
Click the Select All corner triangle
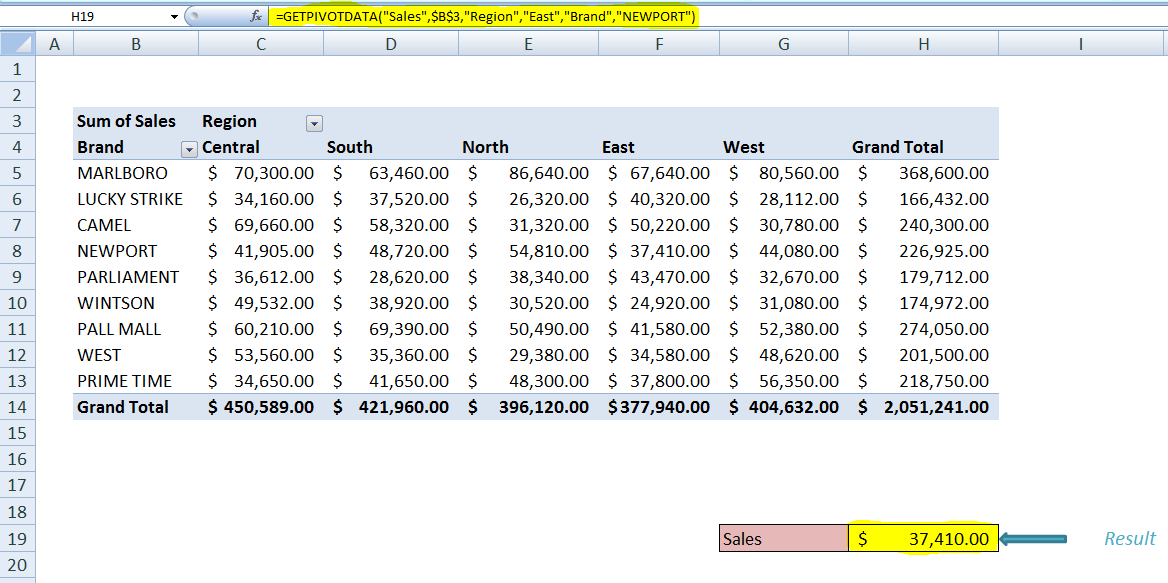tap(18, 45)
